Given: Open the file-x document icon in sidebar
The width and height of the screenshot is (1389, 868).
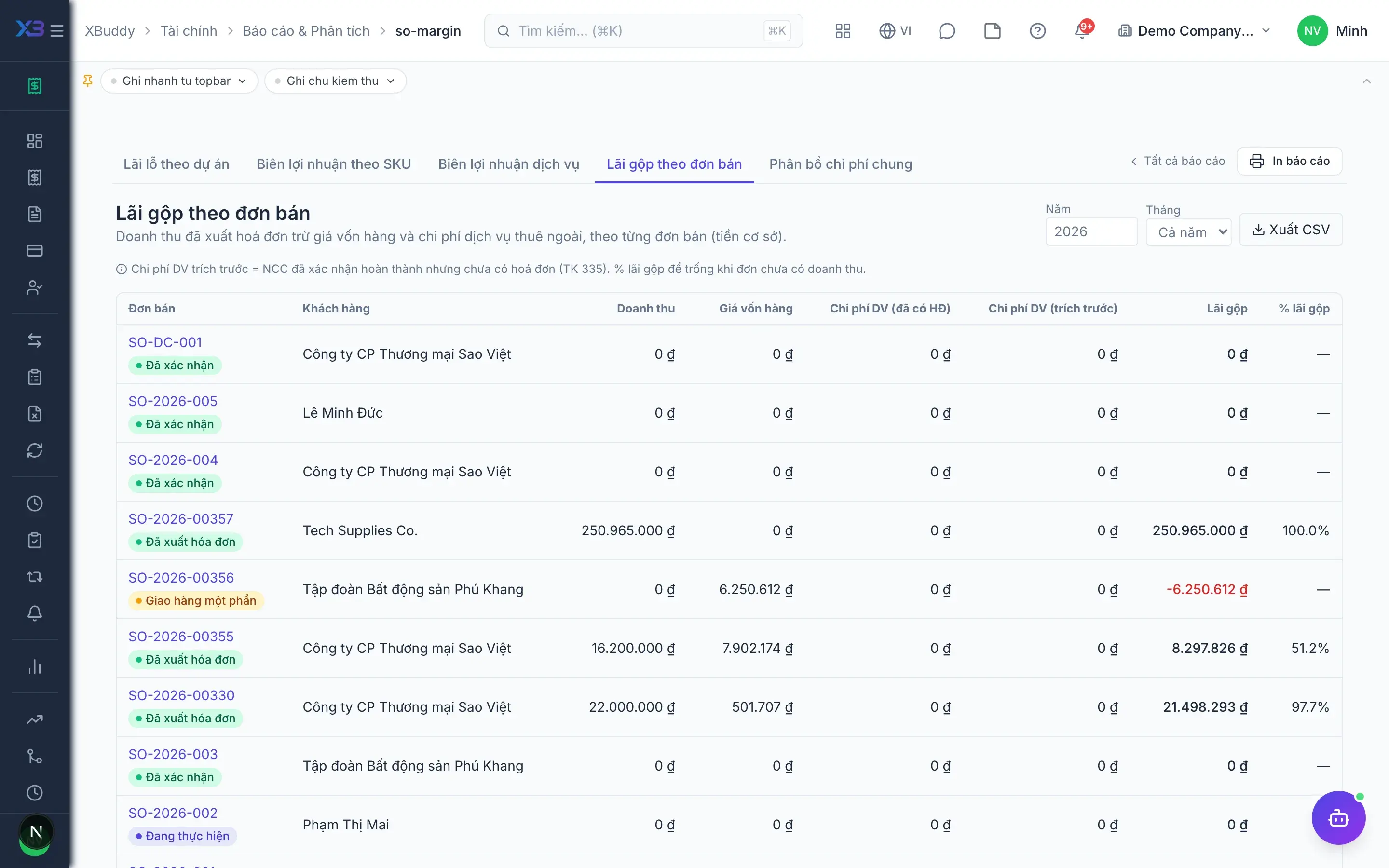Looking at the screenshot, I should (x=34, y=414).
